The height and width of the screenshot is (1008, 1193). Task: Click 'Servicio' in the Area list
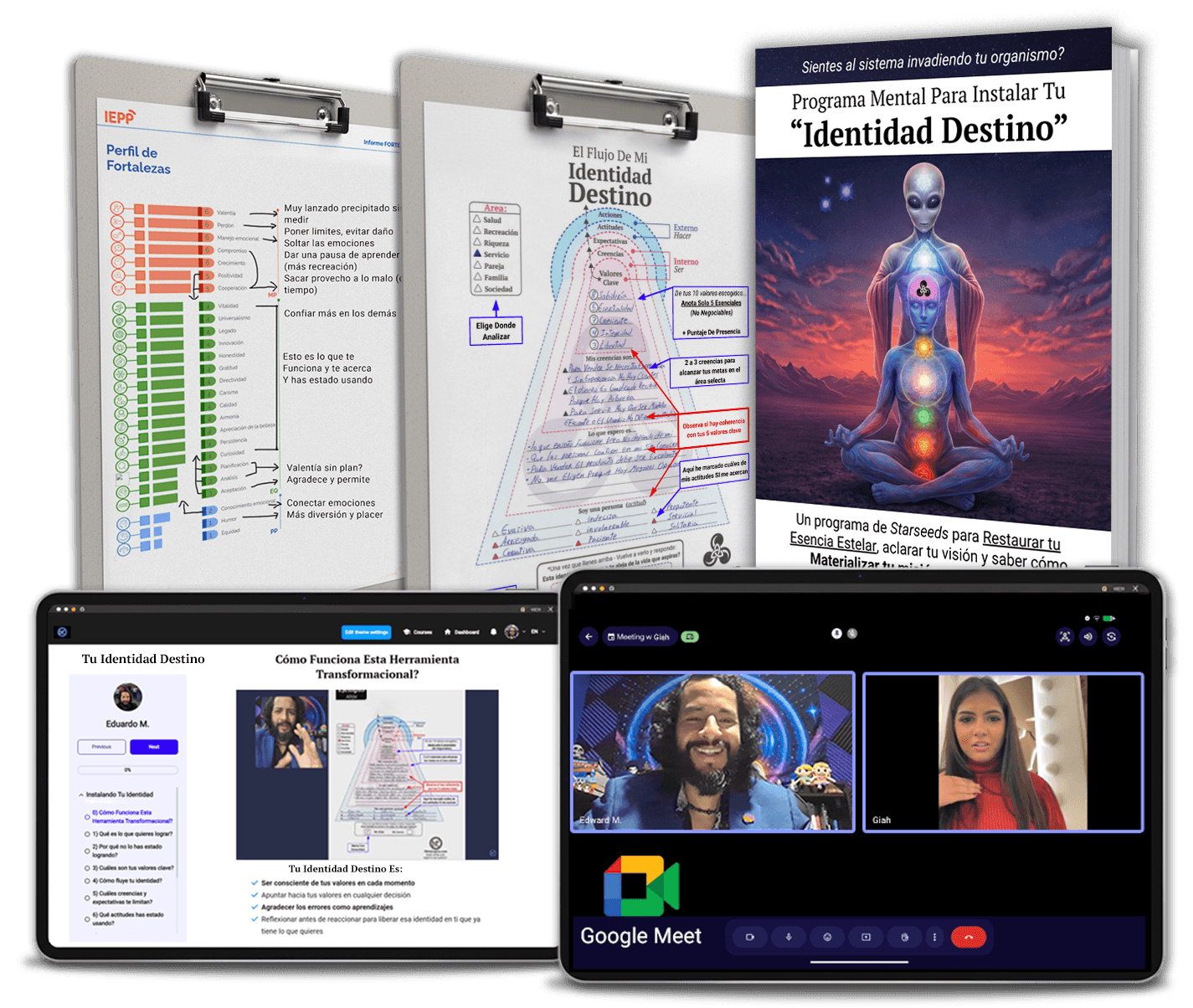click(x=496, y=255)
